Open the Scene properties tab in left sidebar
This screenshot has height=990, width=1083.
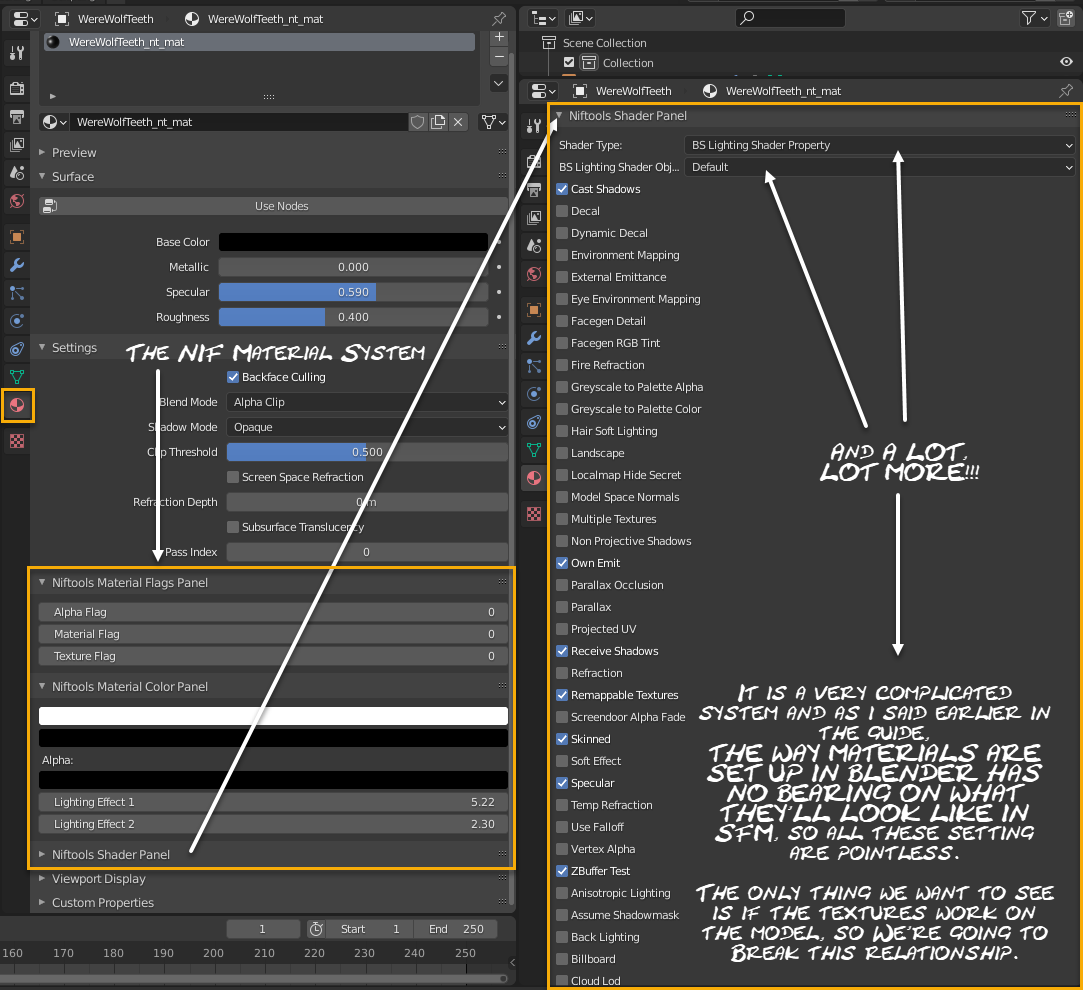[x=17, y=173]
